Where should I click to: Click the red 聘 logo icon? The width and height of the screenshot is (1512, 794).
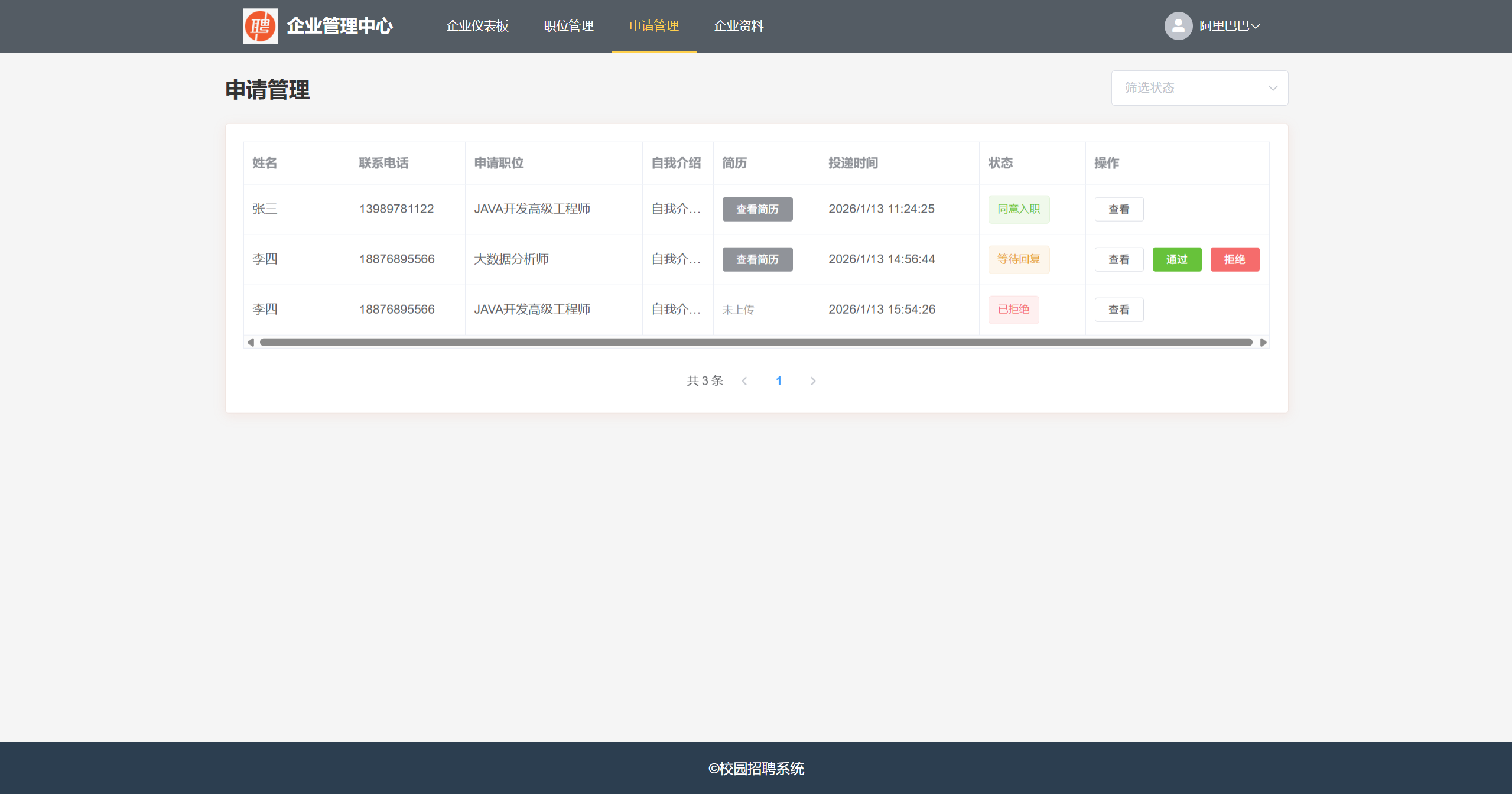pyautogui.click(x=260, y=26)
